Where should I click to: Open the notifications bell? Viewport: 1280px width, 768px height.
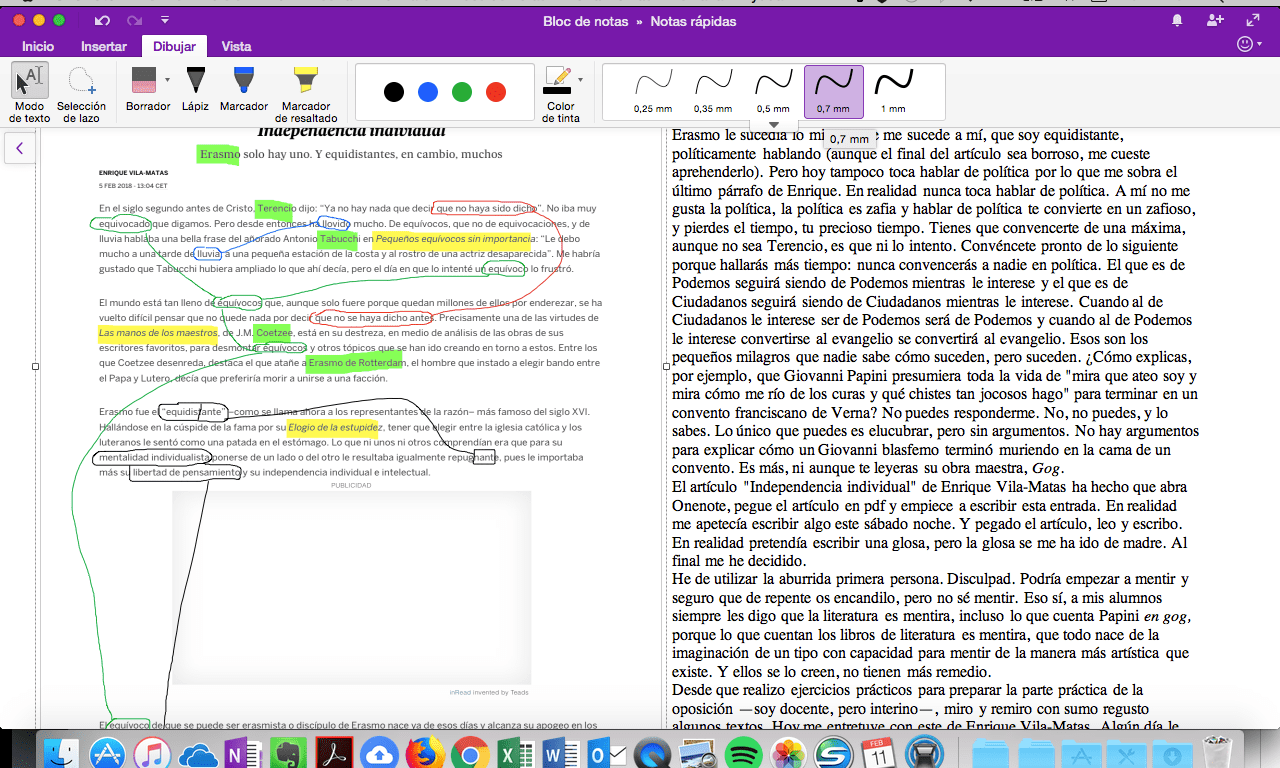[x=1177, y=20]
